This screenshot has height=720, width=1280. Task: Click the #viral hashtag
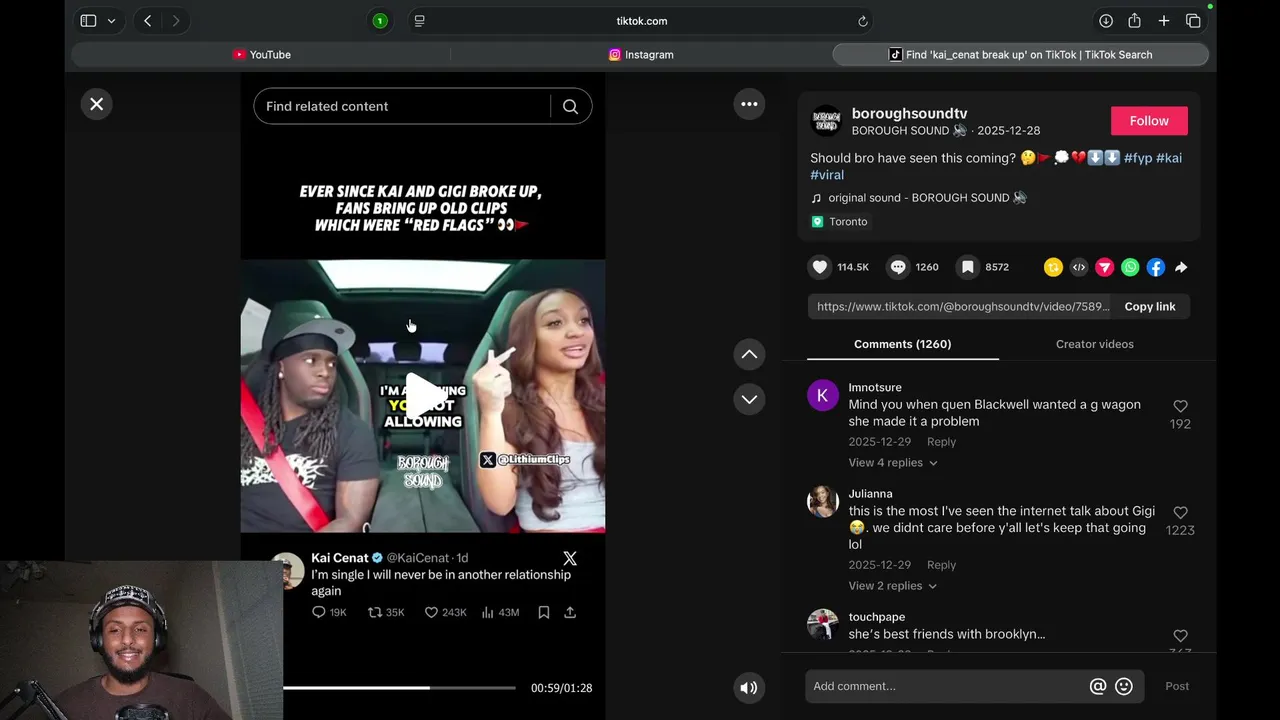click(827, 175)
